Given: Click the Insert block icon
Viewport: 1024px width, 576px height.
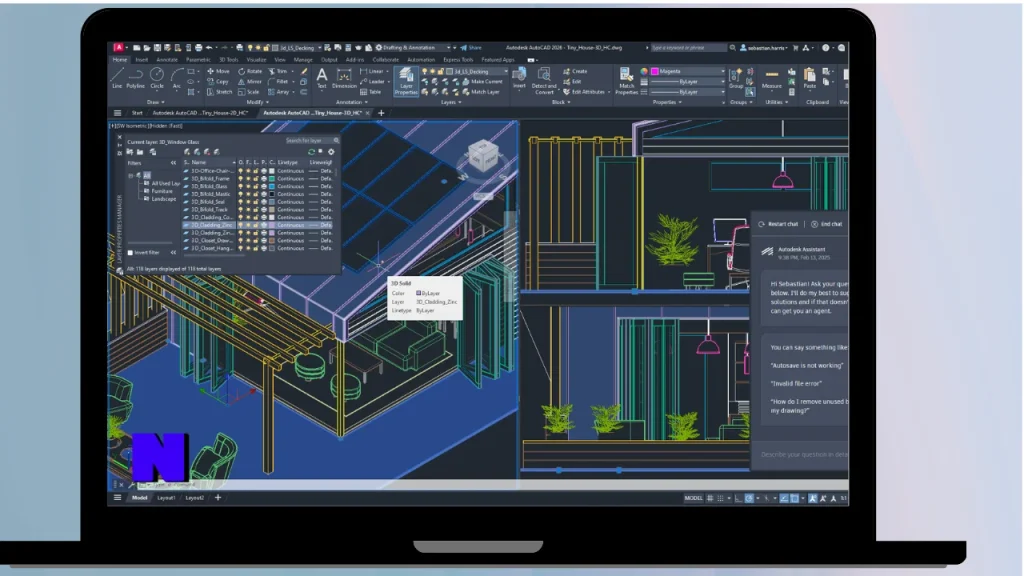Looking at the screenshot, I should [518, 76].
